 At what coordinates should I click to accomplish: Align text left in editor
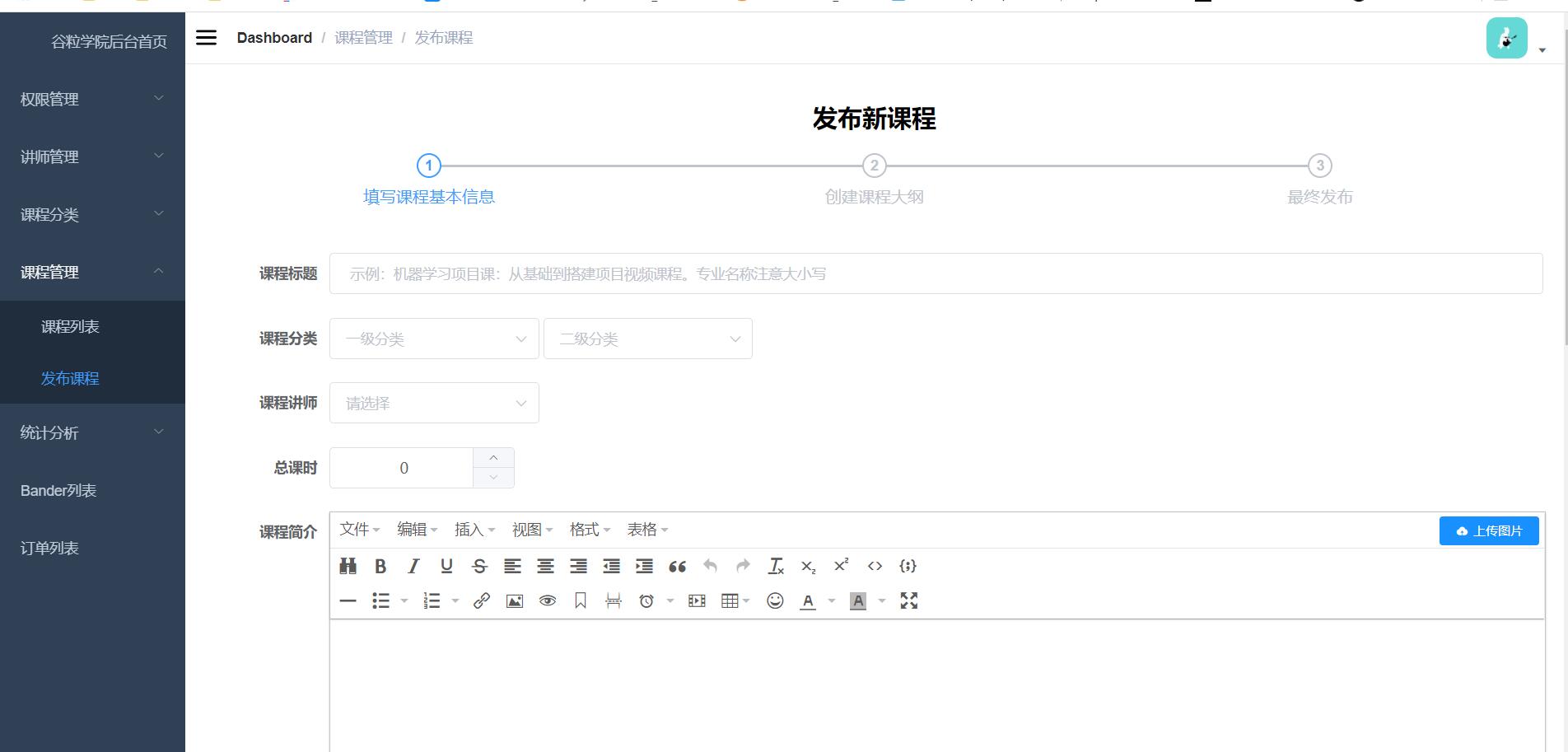point(512,566)
